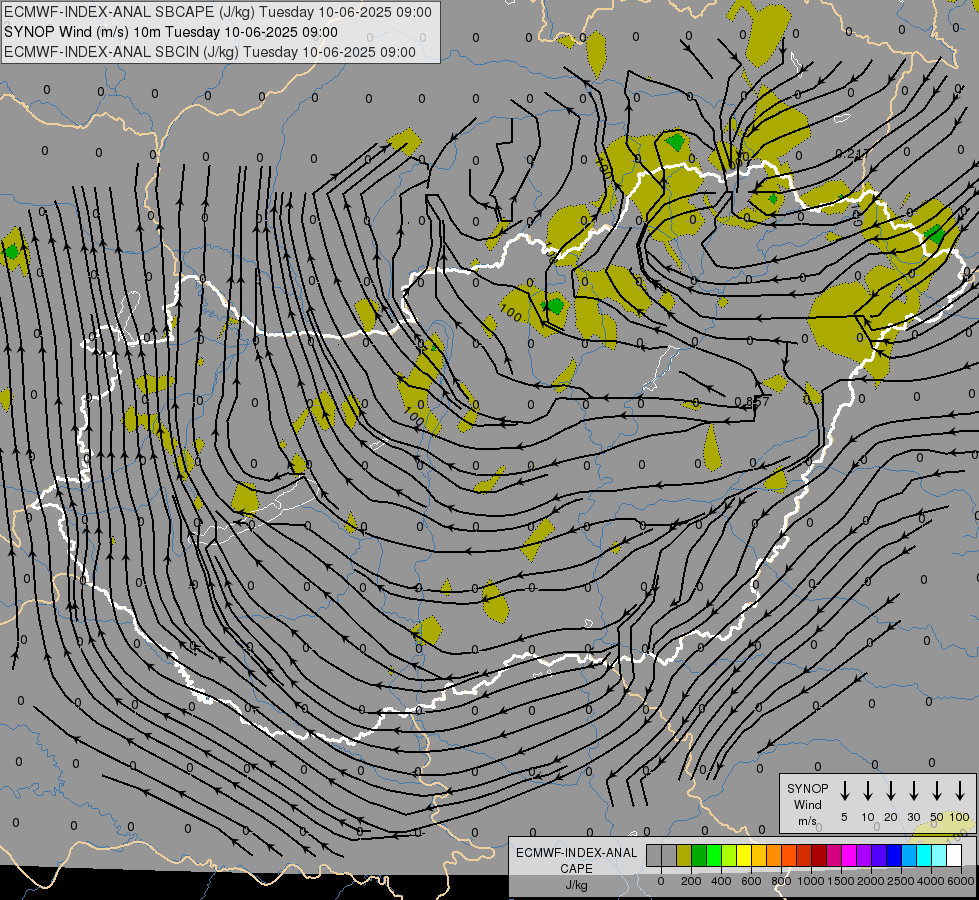This screenshot has height=900, width=979.
Task: Click the SBCAPE title line in header box
Action: tap(218, 12)
